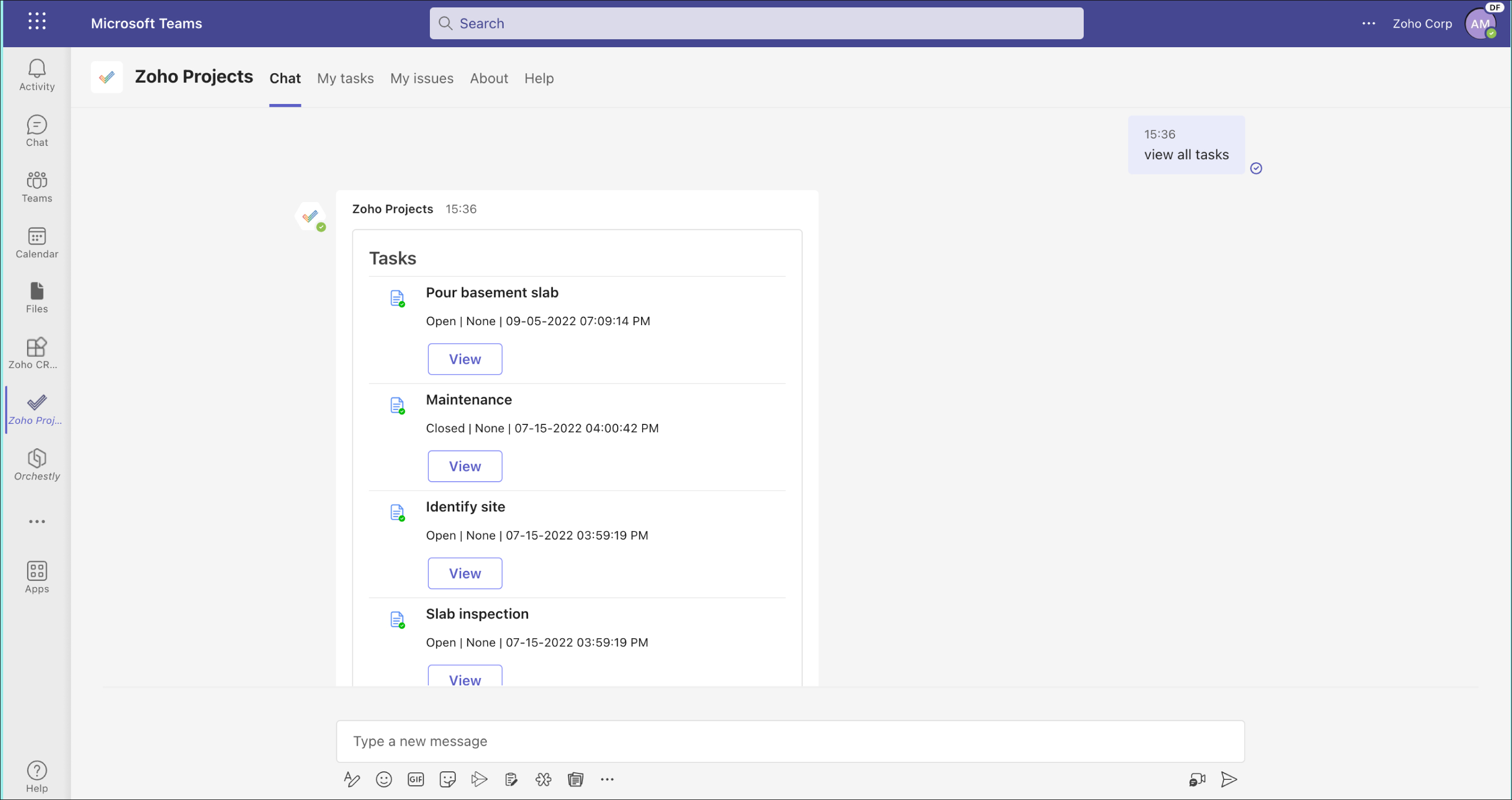Open Calendar from the left sidebar
This screenshot has width=1512, height=800.
[x=37, y=242]
